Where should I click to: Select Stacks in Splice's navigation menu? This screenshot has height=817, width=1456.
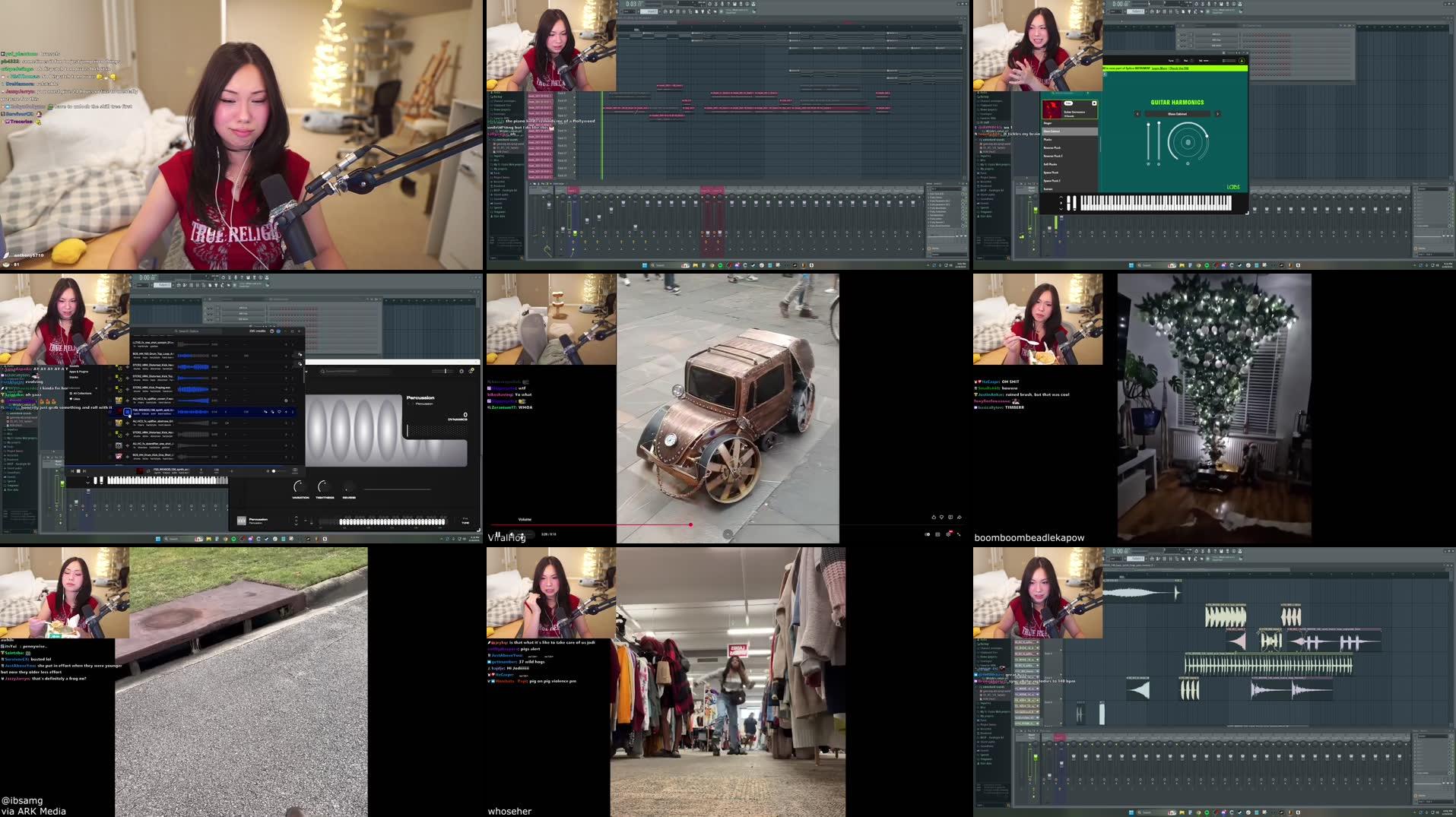point(74,377)
